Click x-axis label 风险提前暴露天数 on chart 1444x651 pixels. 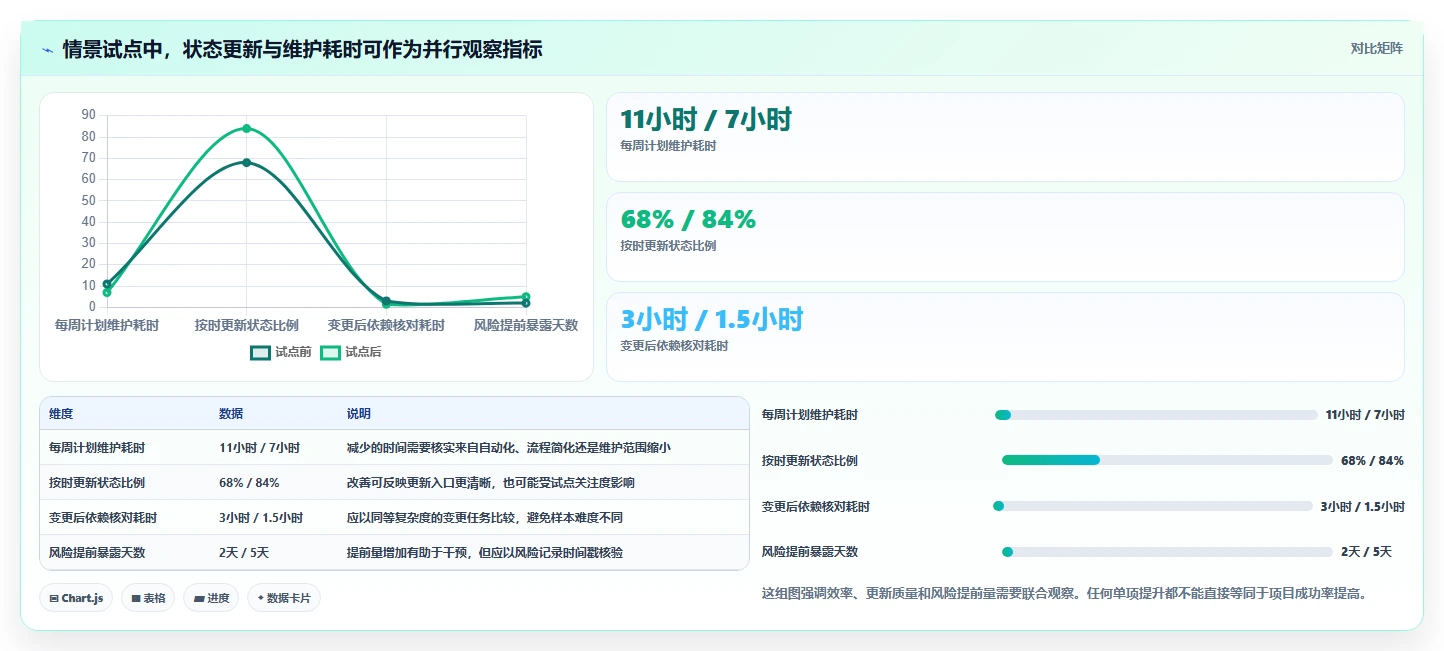coord(526,326)
